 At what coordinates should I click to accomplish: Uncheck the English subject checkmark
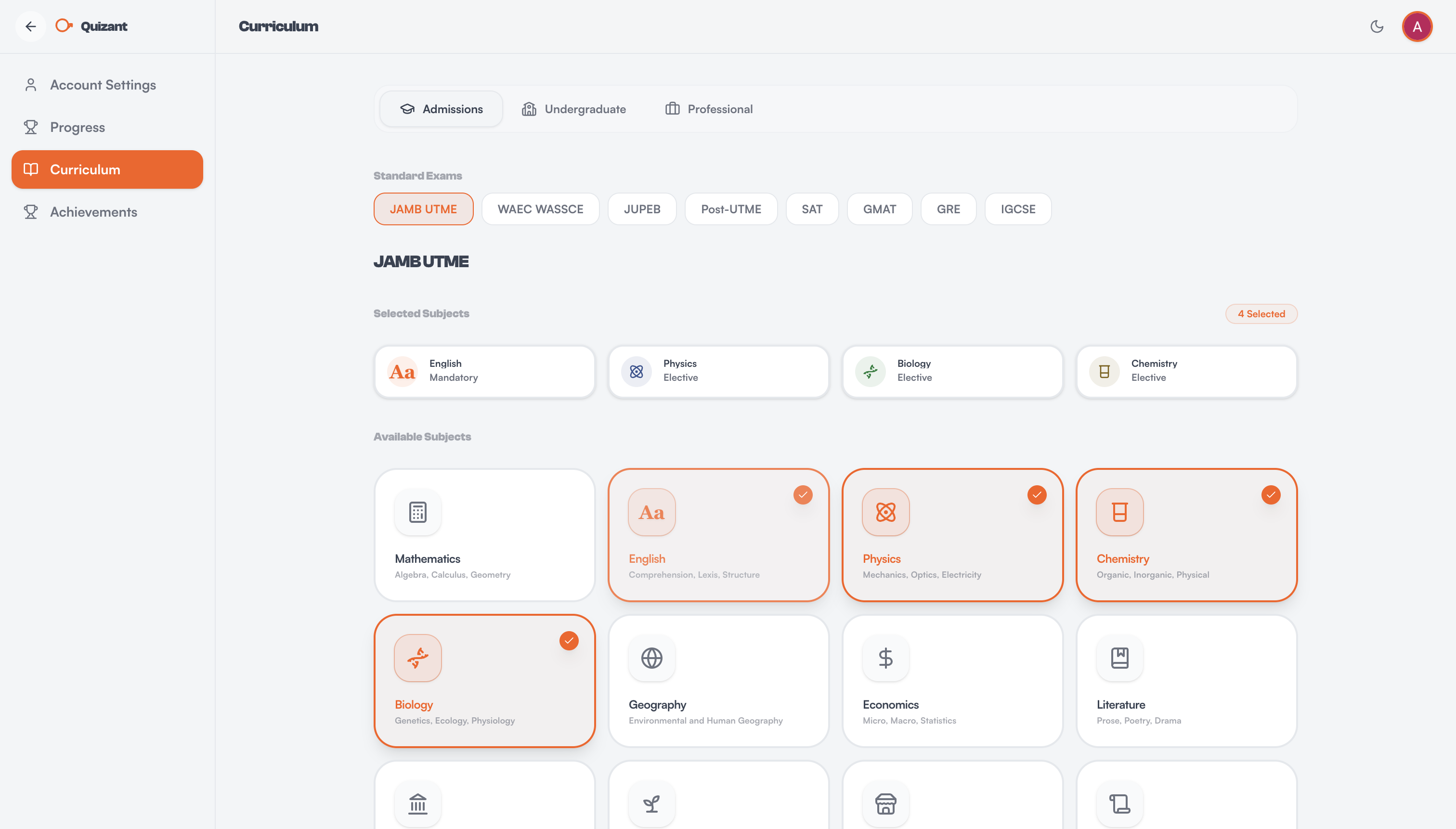[x=803, y=495]
